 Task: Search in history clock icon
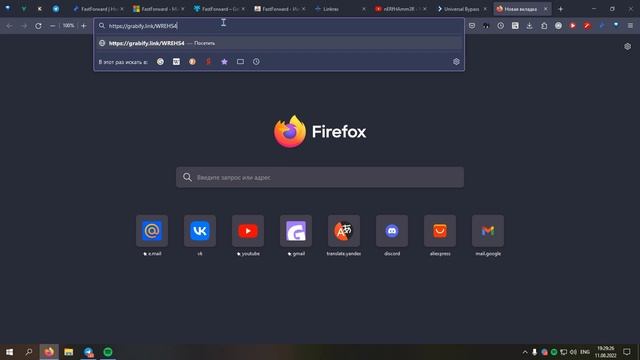tap(256, 62)
